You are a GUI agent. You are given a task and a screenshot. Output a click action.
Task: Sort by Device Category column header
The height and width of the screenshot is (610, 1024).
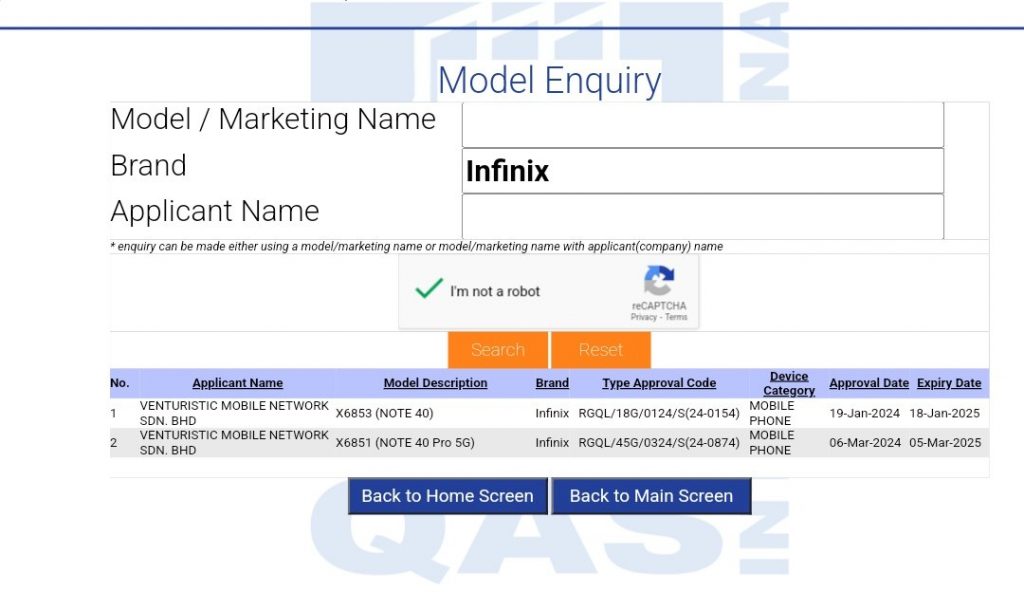coord(789,383)
